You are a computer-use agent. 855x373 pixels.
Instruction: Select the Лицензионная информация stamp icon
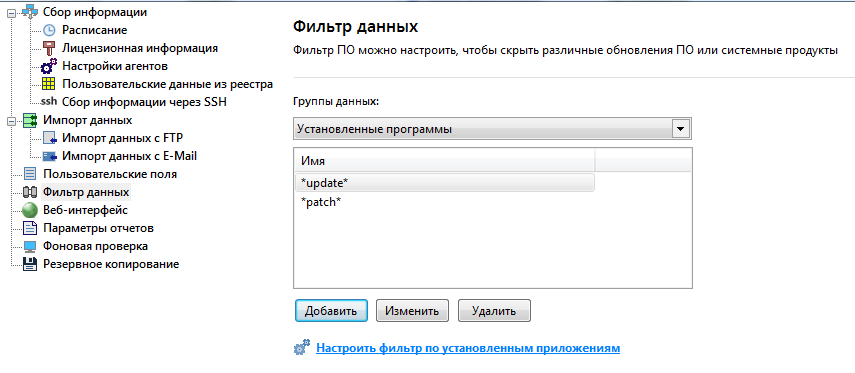(x=49, y=48)
